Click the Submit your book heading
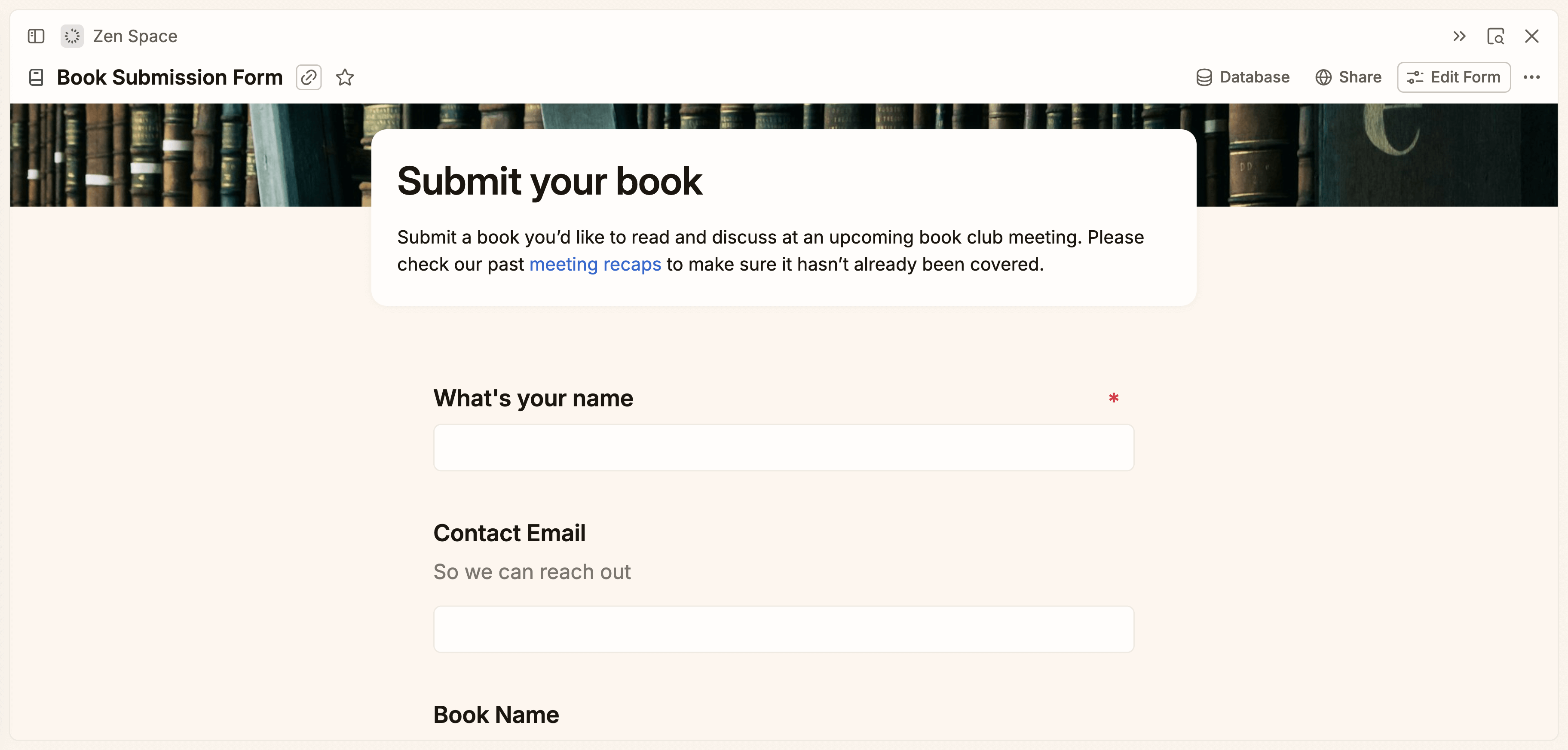This screenshot has width=1568, height=750. (549, 181)
